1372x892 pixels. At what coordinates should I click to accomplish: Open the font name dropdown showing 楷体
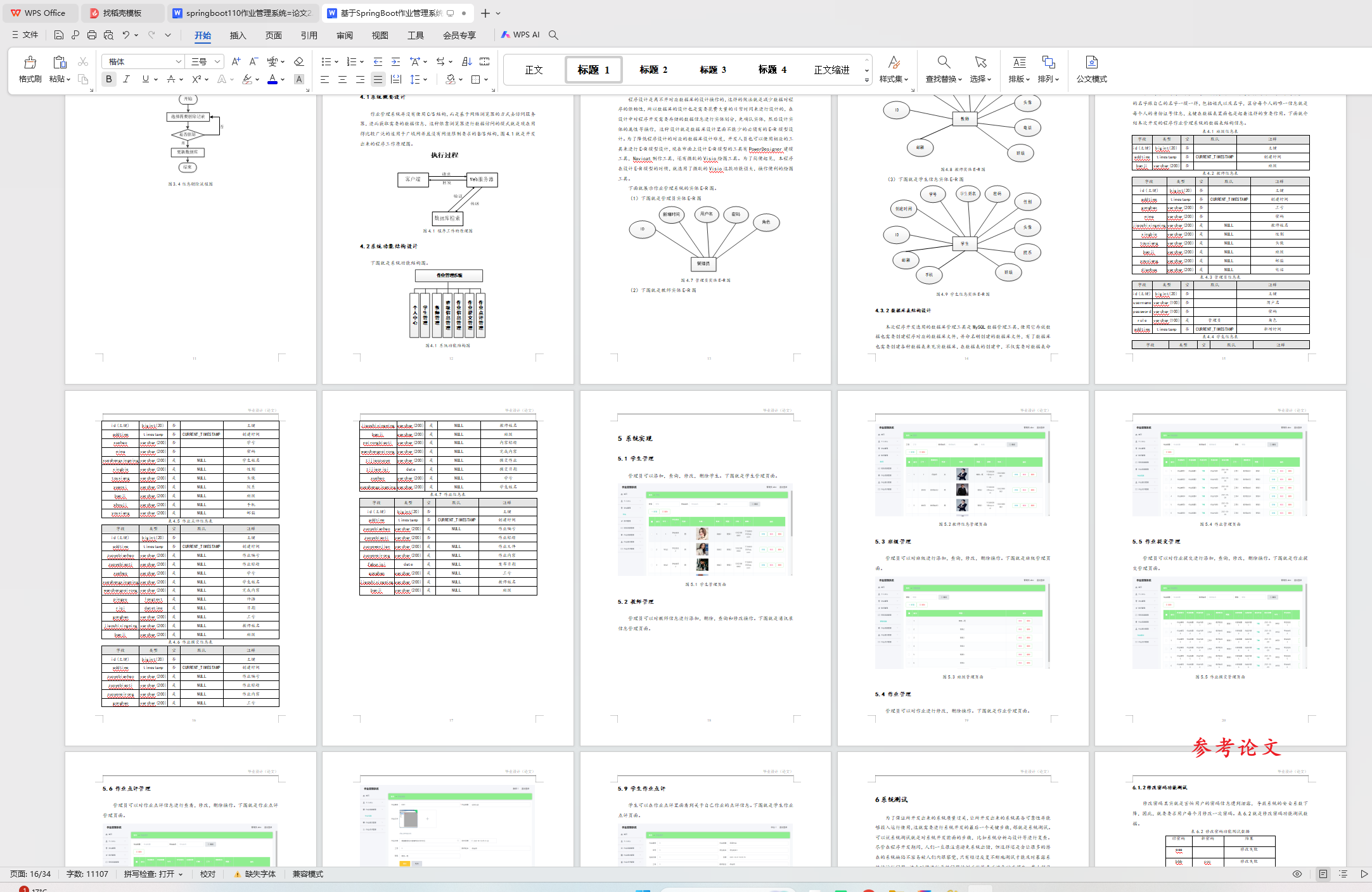tap(178, 61)
